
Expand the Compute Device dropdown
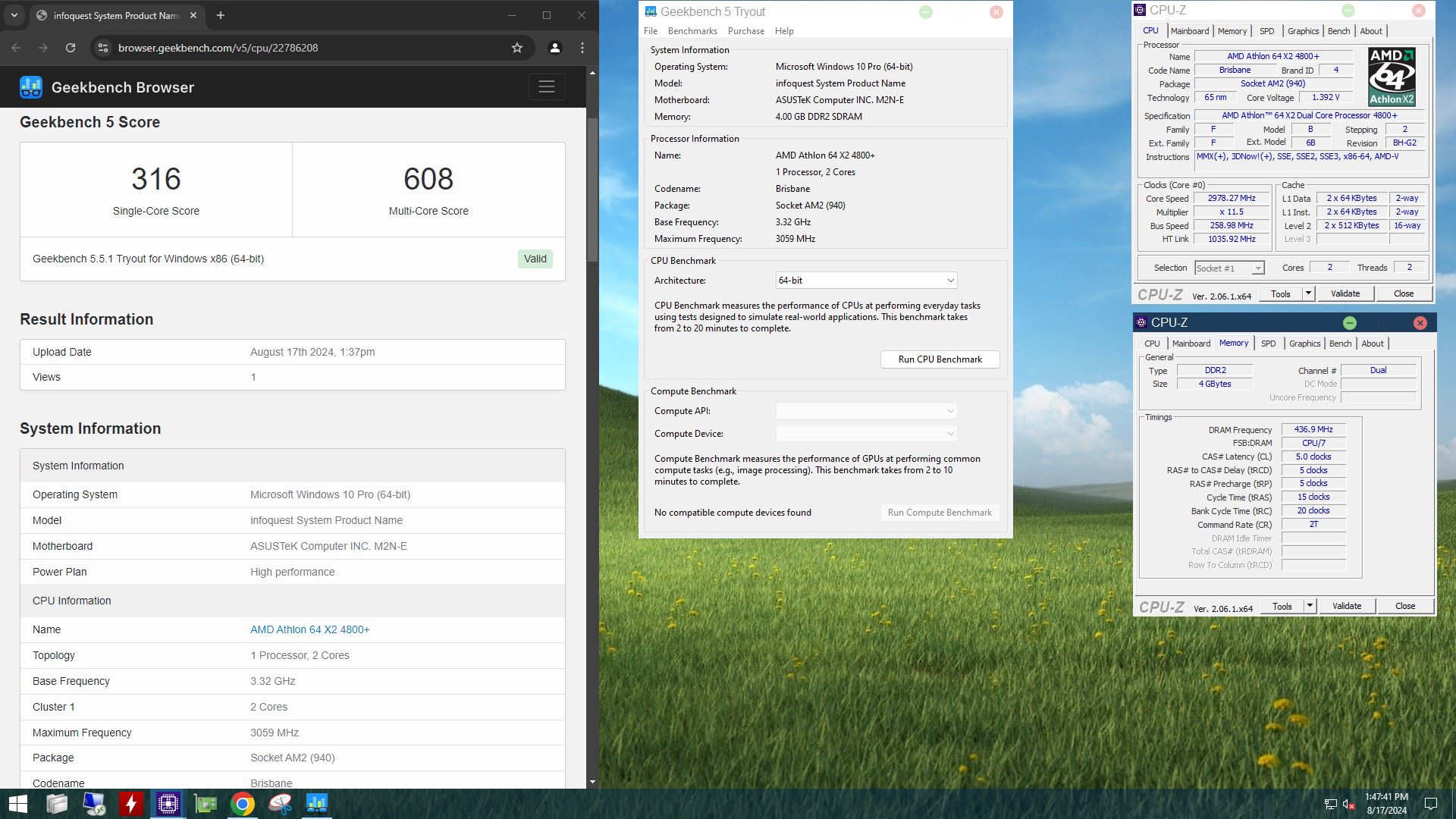(866, 434)
